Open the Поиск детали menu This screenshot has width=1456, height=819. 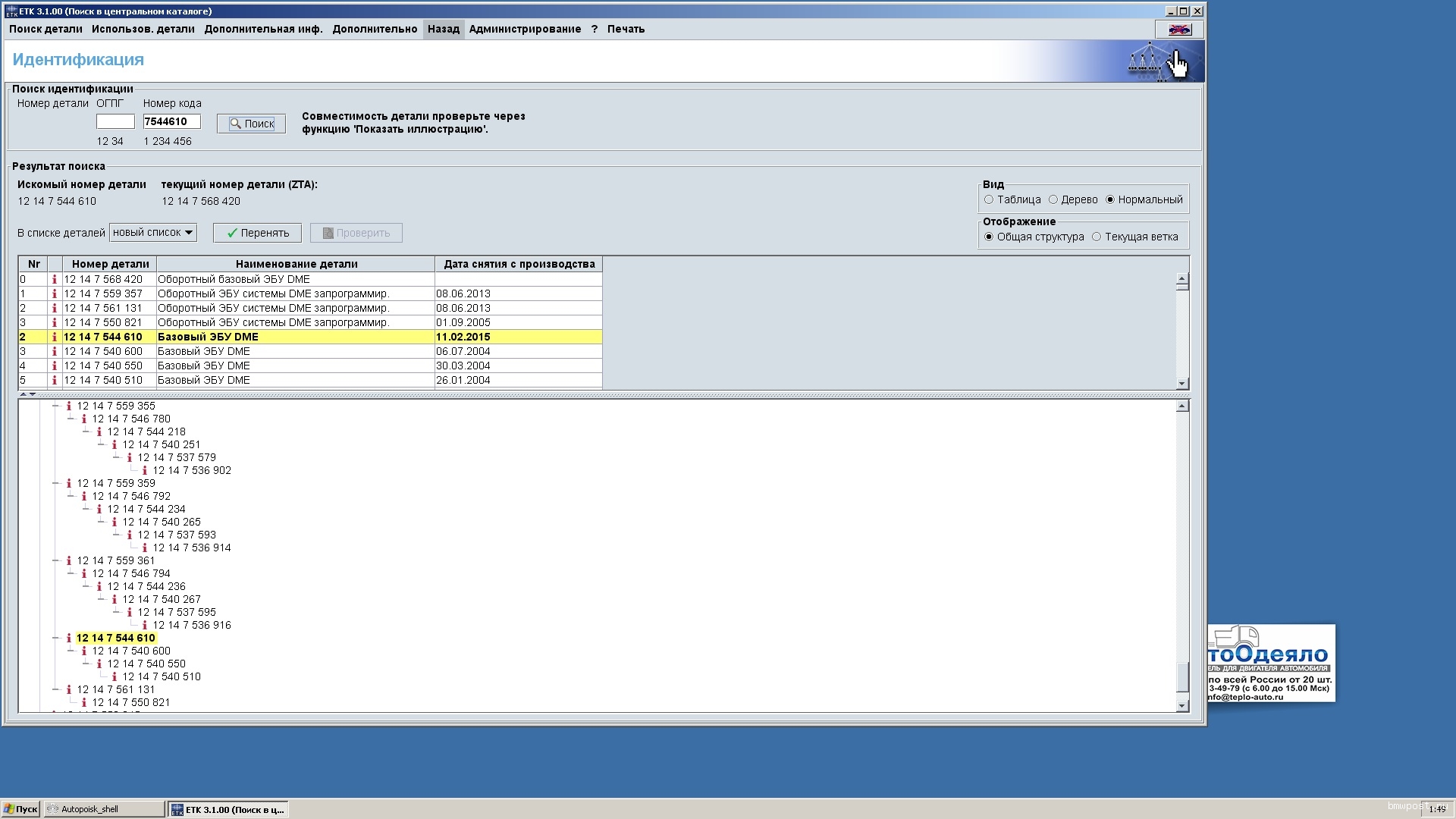(45, 30)
